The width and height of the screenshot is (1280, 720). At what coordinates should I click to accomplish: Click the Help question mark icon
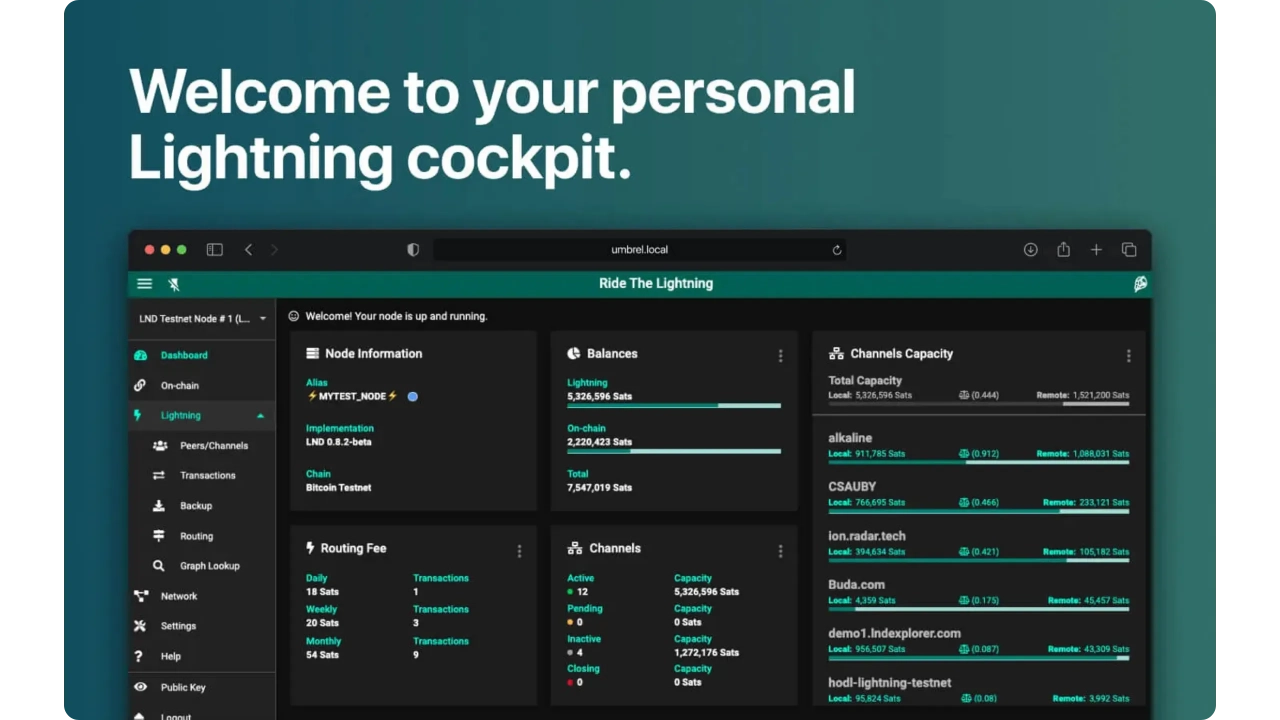pos(139,656)
